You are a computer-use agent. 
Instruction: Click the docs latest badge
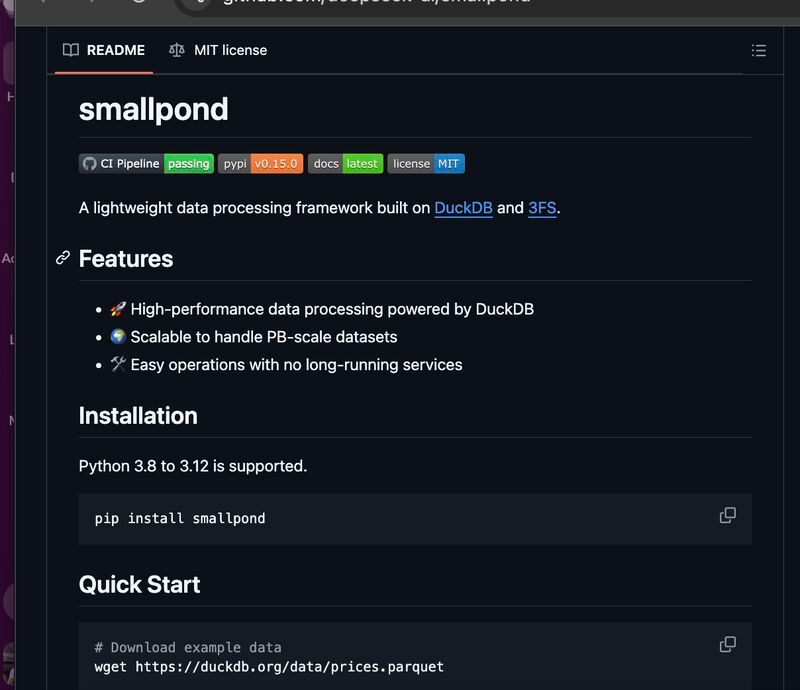pyautogui.click(x=345, y=163)
